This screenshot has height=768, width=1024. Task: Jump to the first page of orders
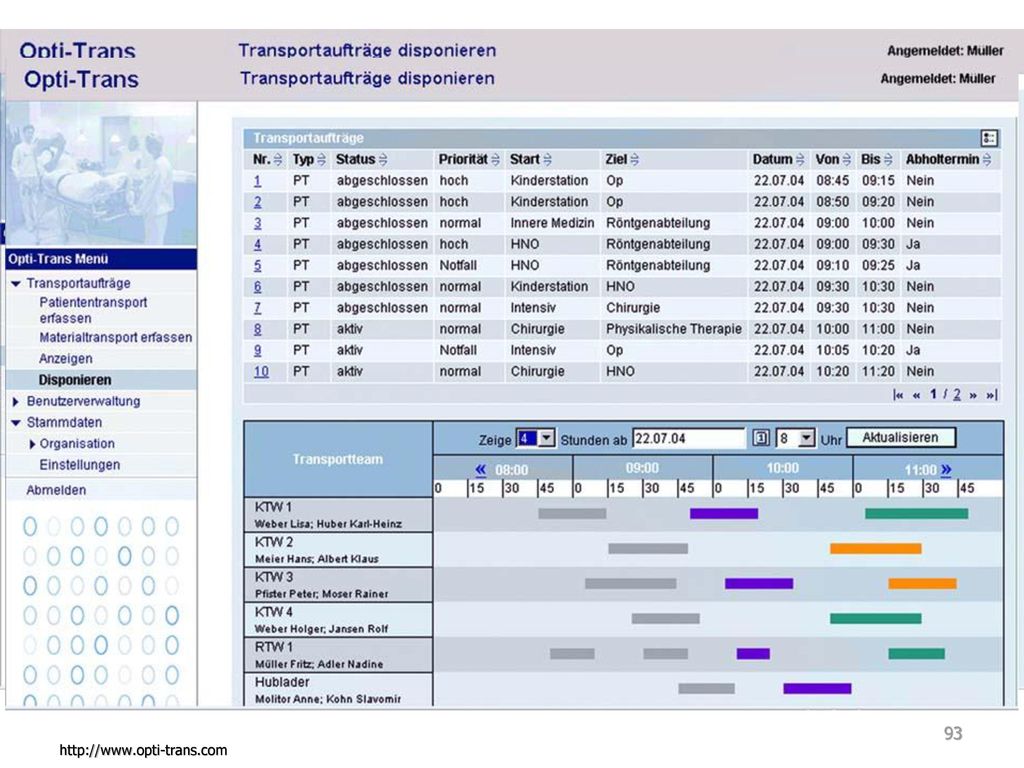click(899, 395)
